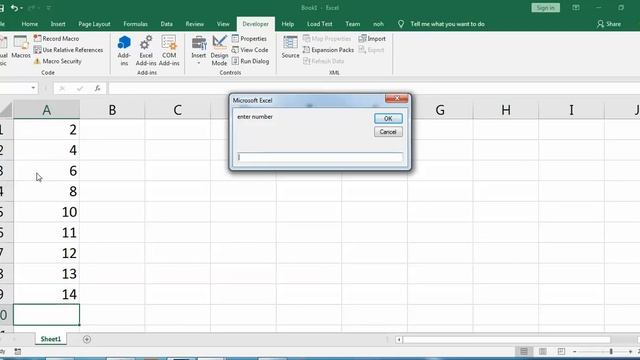
Task: Open the Add-ins dialog
Action: [x=124, y=51]
